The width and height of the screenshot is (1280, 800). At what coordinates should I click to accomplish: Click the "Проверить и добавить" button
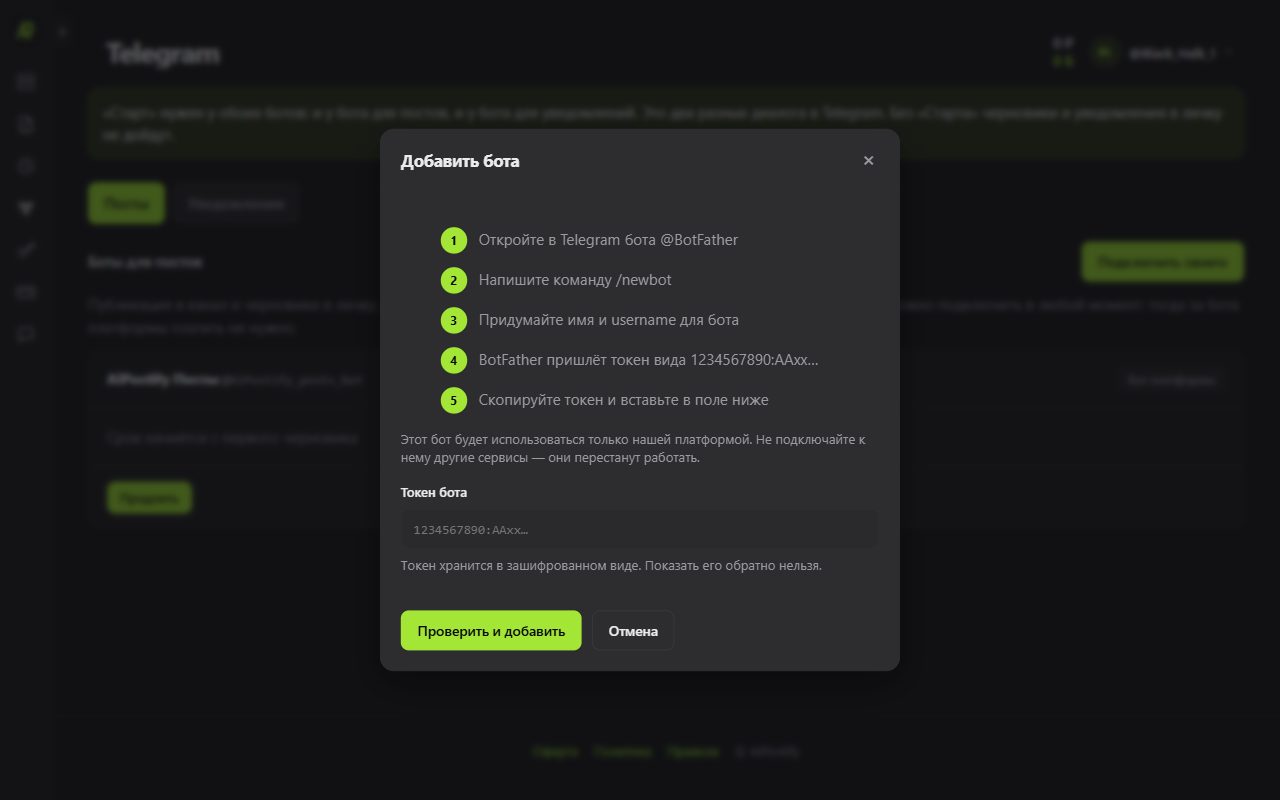[x=491, y=631]
